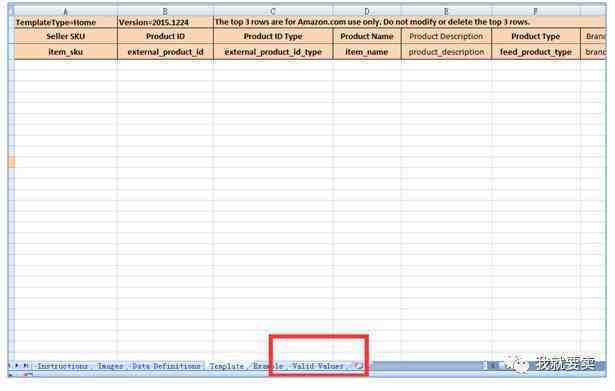Open the Data Definitions sheet tab
This screenshot has height=391, width=615.
coord(166,366)
